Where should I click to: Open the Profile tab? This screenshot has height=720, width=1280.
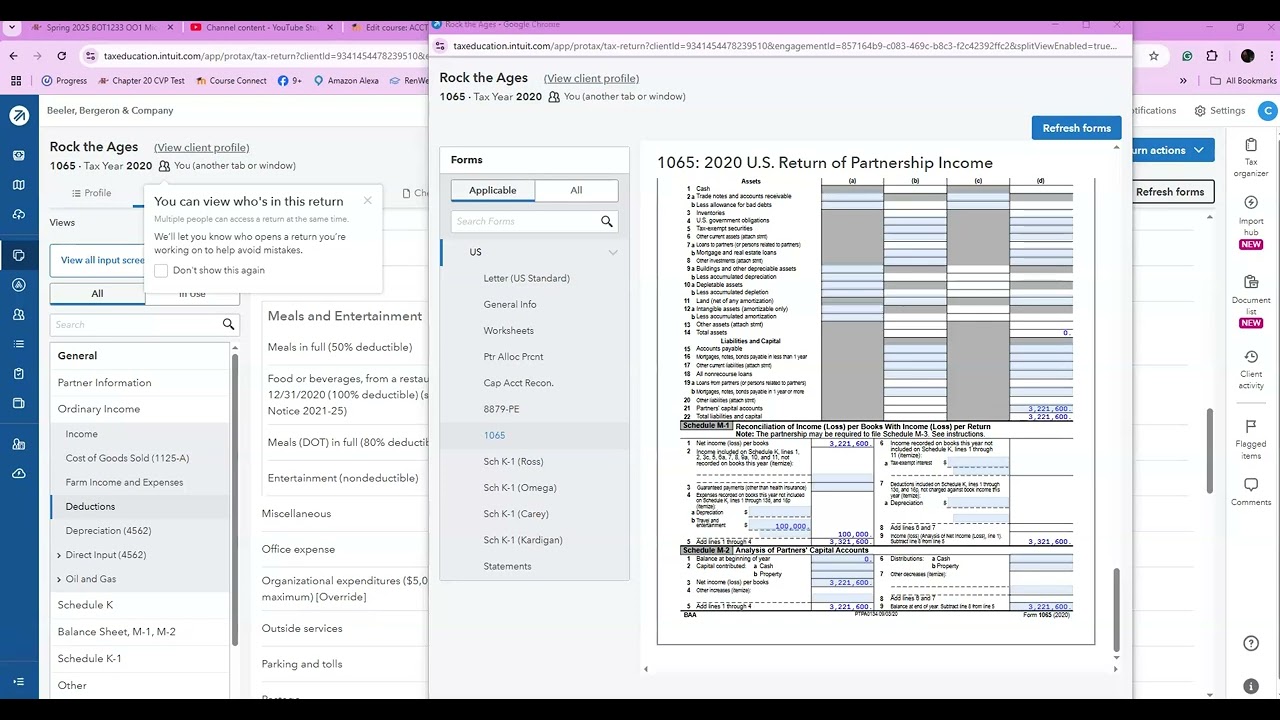(x=92, y=193)
